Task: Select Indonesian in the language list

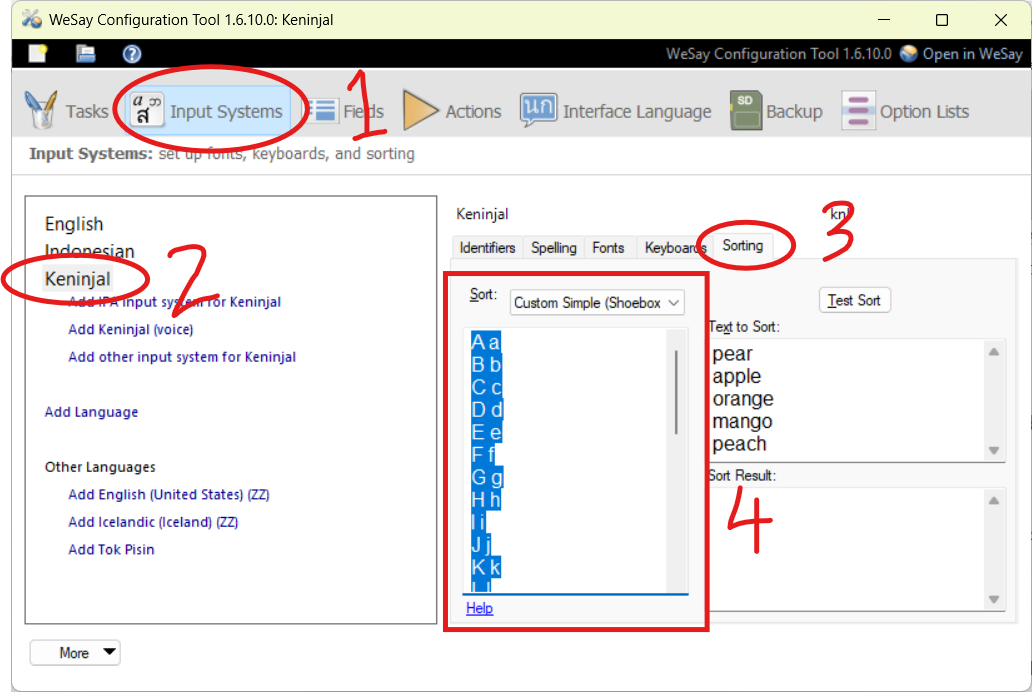Action: [90, 251]
